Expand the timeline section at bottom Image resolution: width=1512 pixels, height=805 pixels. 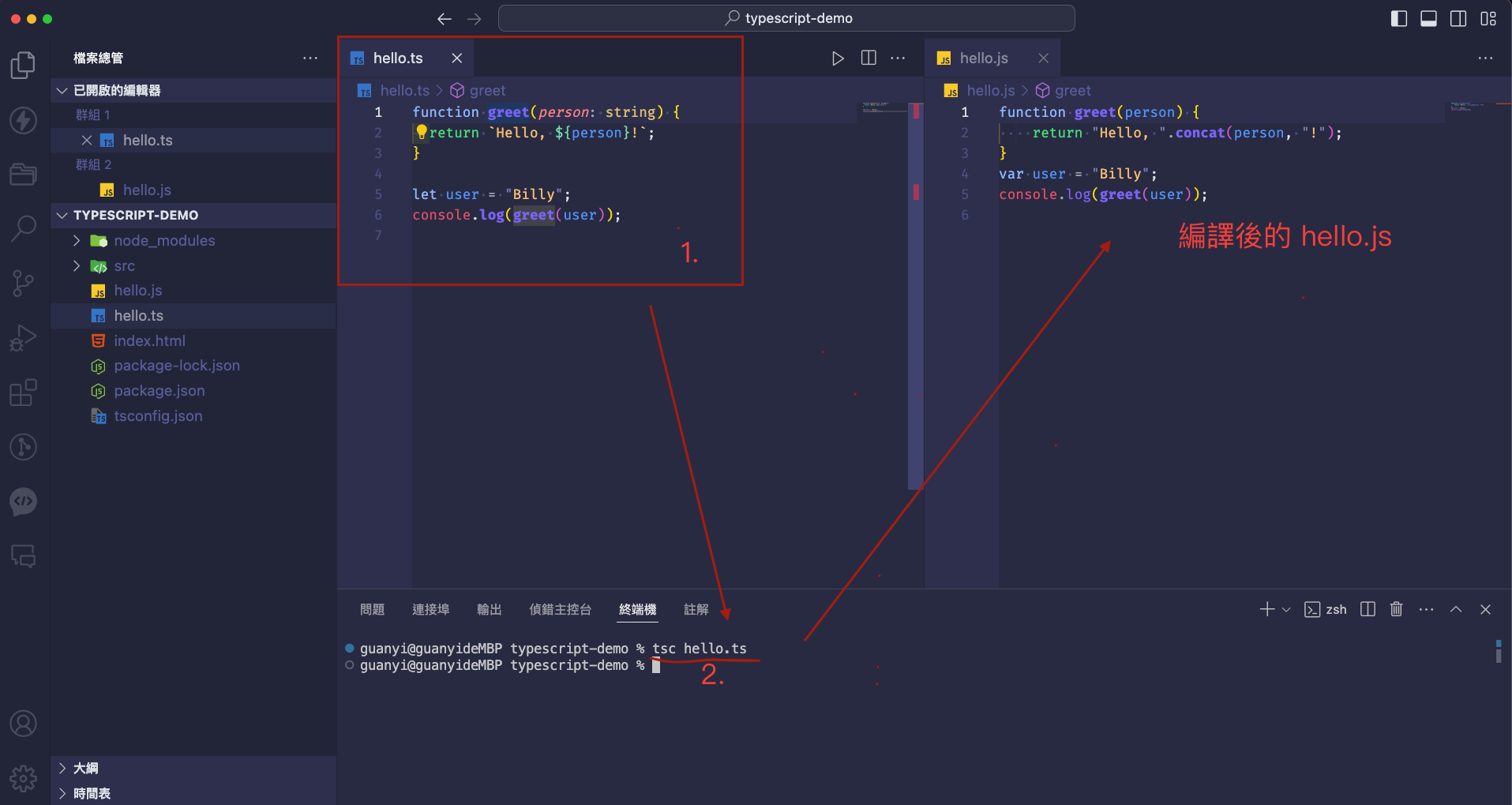[193, 793]
